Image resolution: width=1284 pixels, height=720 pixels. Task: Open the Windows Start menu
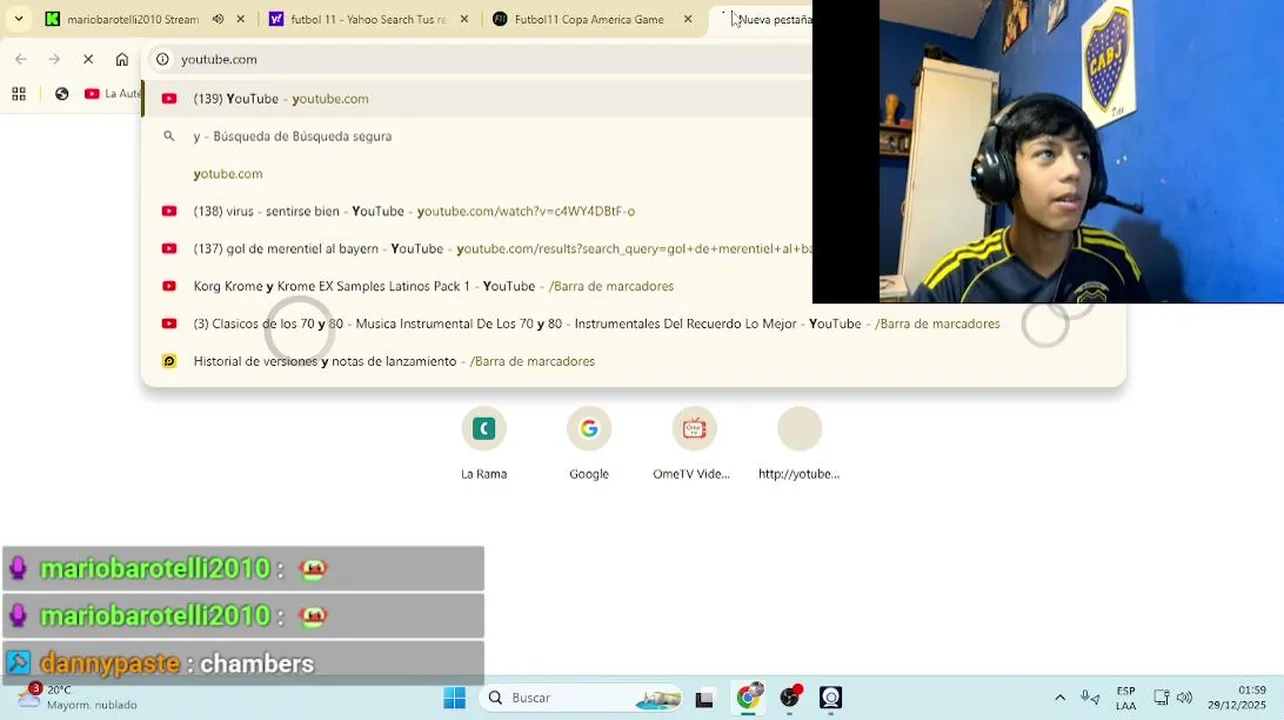[454, 697]
